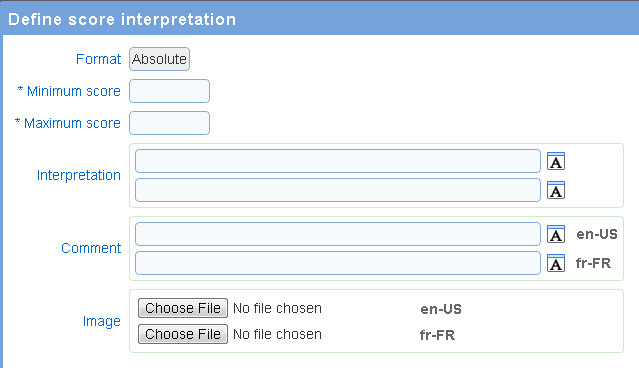Click the Minimum score label
This screenshot has width=639, height=368.
click(69, 91)
